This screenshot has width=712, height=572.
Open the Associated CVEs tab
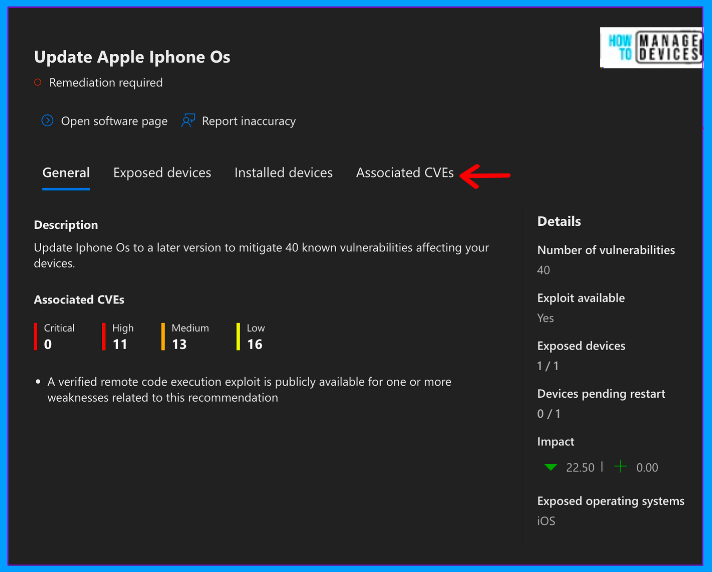pyautogui.click(x=405, y=173)
